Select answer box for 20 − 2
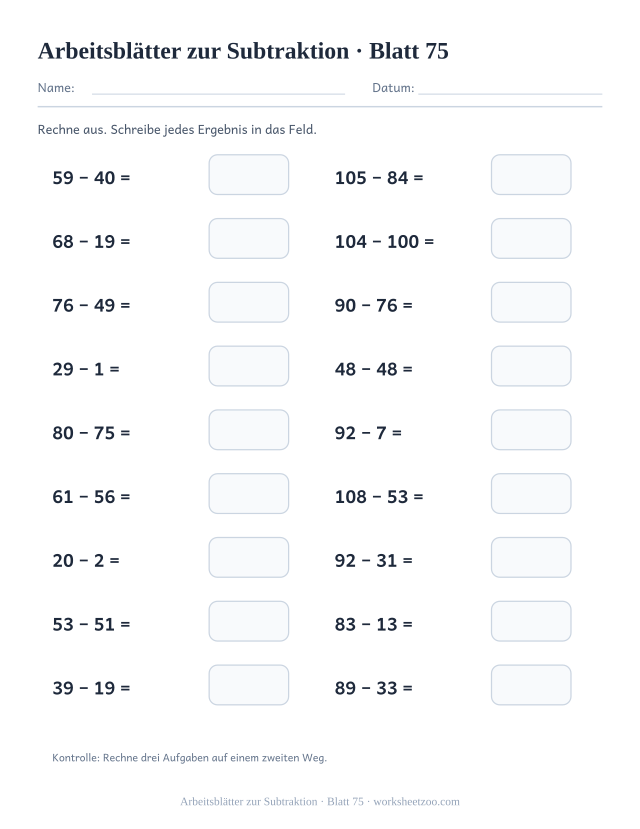The height and width of the screenshot is (829, 640). tap(249, 558)
